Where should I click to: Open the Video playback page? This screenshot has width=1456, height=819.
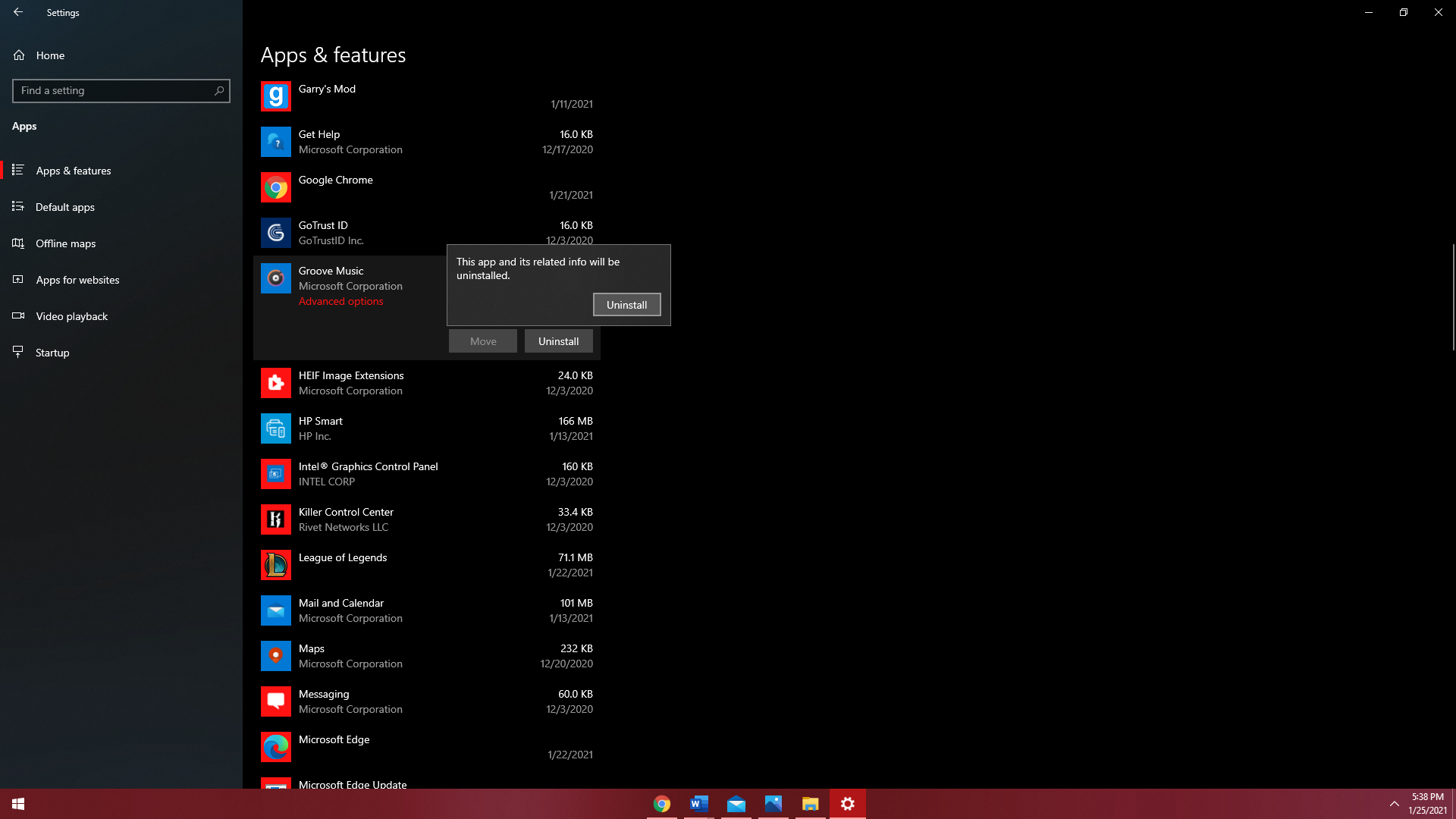[x=121, y=316]
